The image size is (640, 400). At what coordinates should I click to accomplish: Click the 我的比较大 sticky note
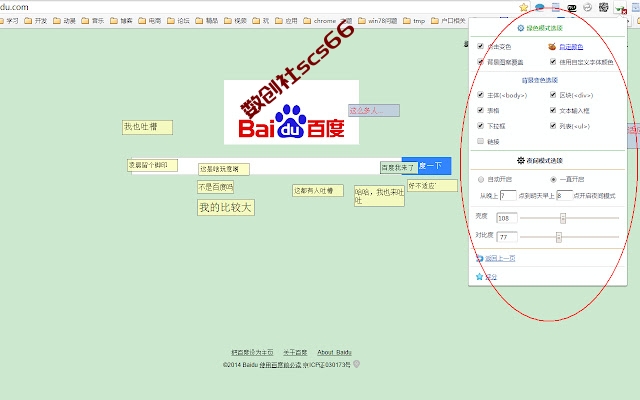click(x=226, y=207)
